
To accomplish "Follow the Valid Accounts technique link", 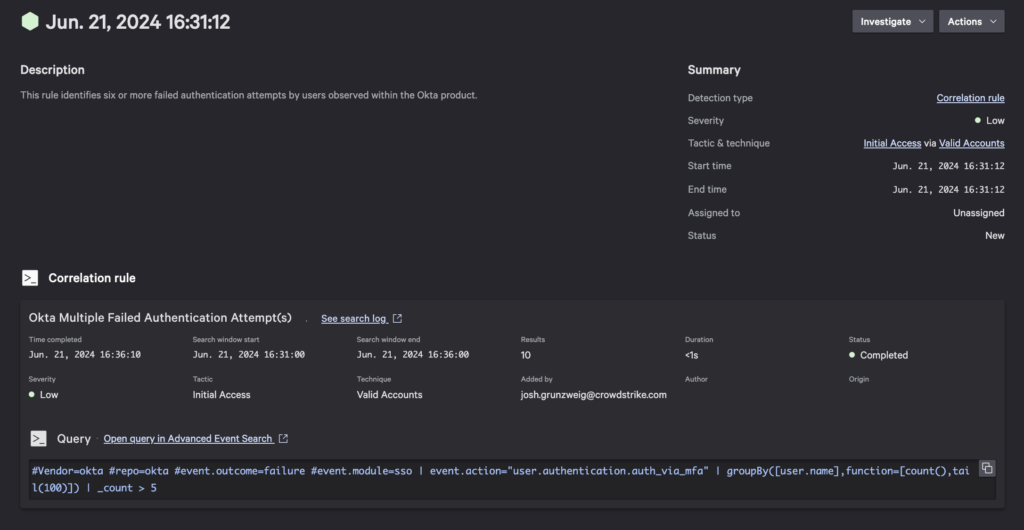I will tap(972, 143).
